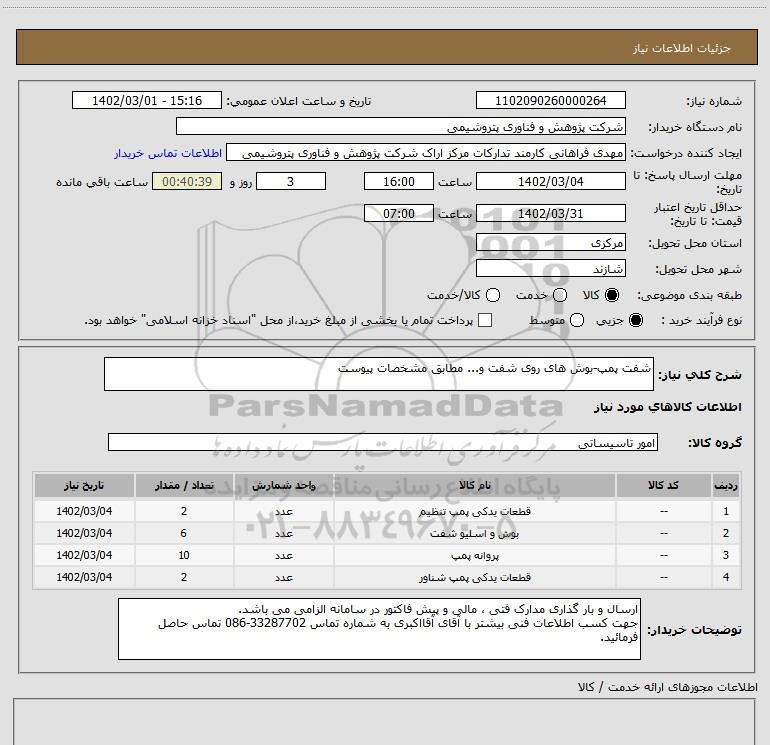Click واحد شمارش column header
The image size is (770, 745).
pos(284,485)
